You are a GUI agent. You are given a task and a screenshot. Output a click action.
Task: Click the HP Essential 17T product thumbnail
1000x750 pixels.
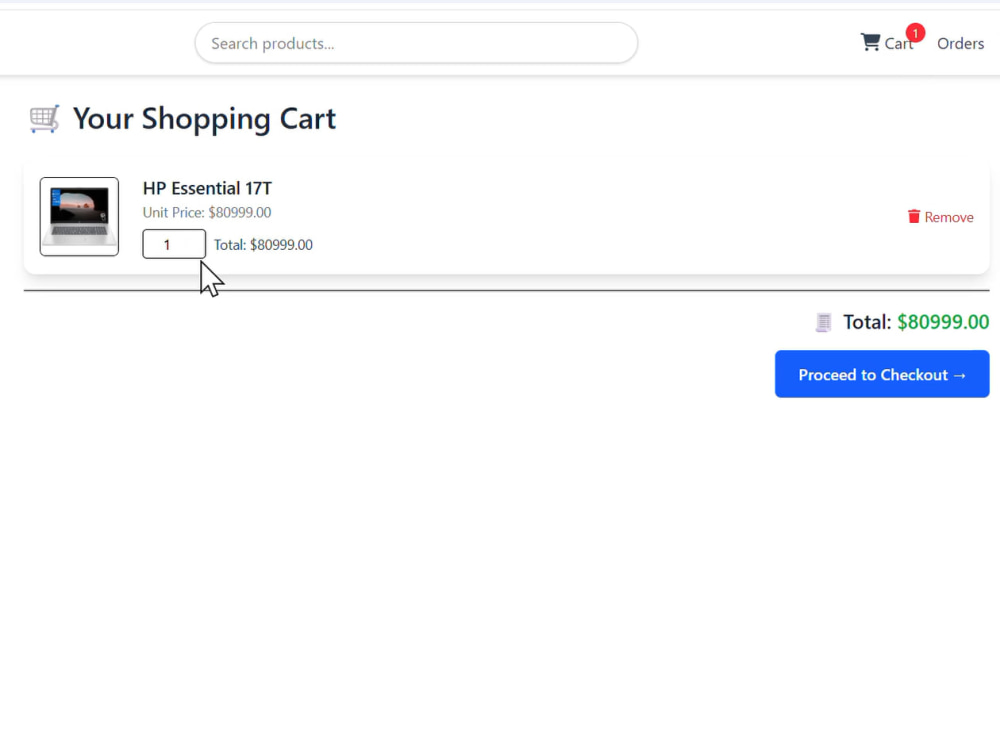[79, 217]
